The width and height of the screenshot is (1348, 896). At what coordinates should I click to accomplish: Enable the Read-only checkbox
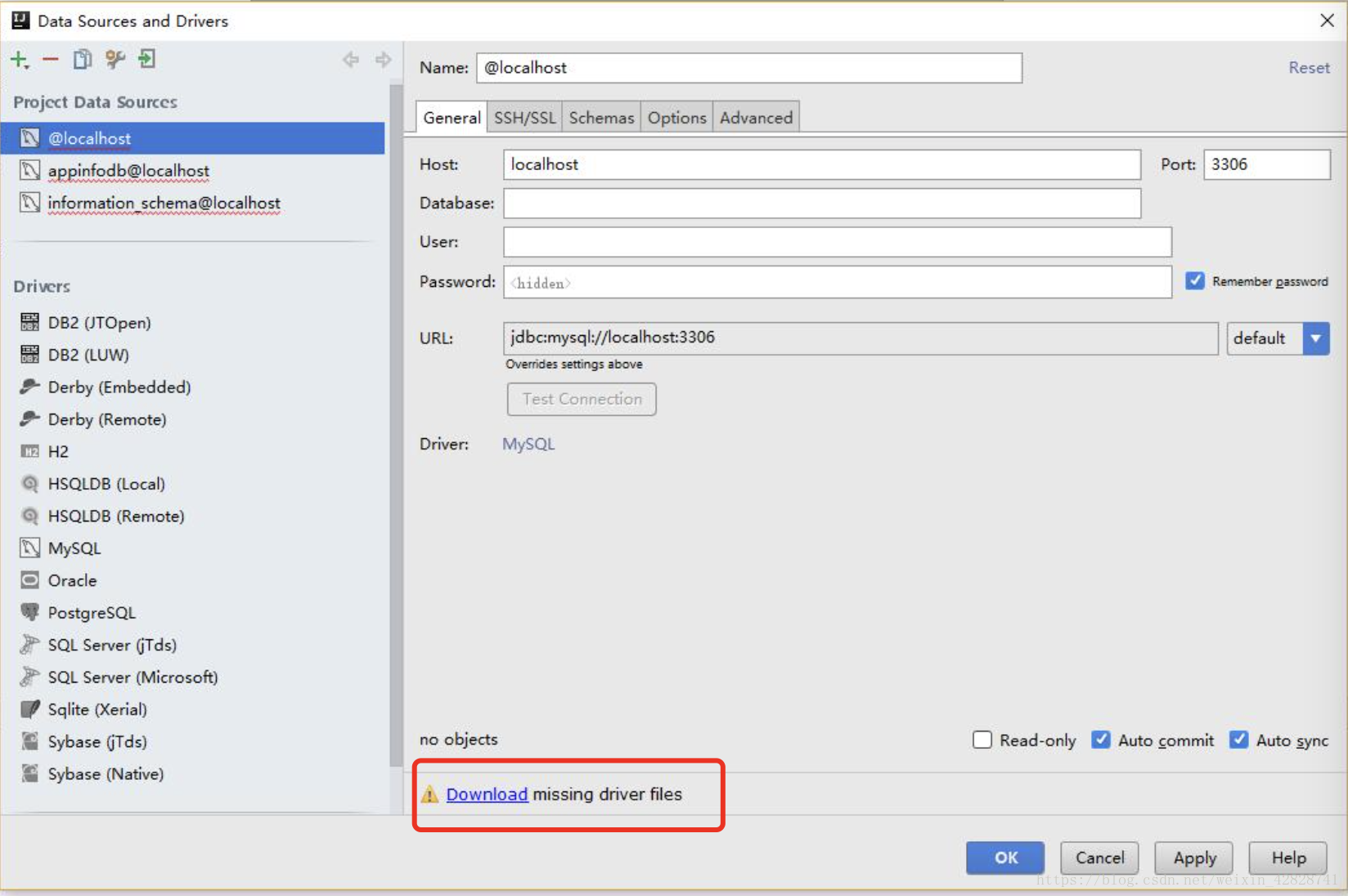coord(982,740)
